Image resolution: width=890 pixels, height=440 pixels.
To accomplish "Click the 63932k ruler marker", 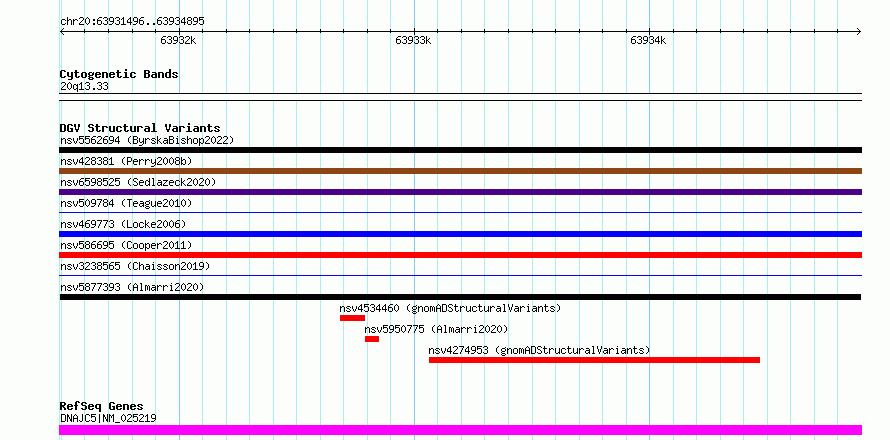I will pos(178,40).
